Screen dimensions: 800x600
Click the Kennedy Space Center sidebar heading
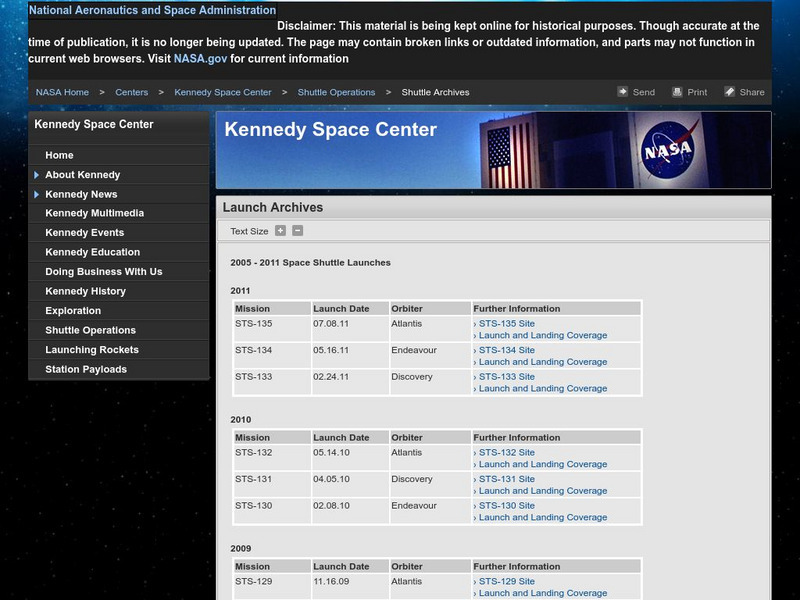pyautogui.click(x=94, y=124)
